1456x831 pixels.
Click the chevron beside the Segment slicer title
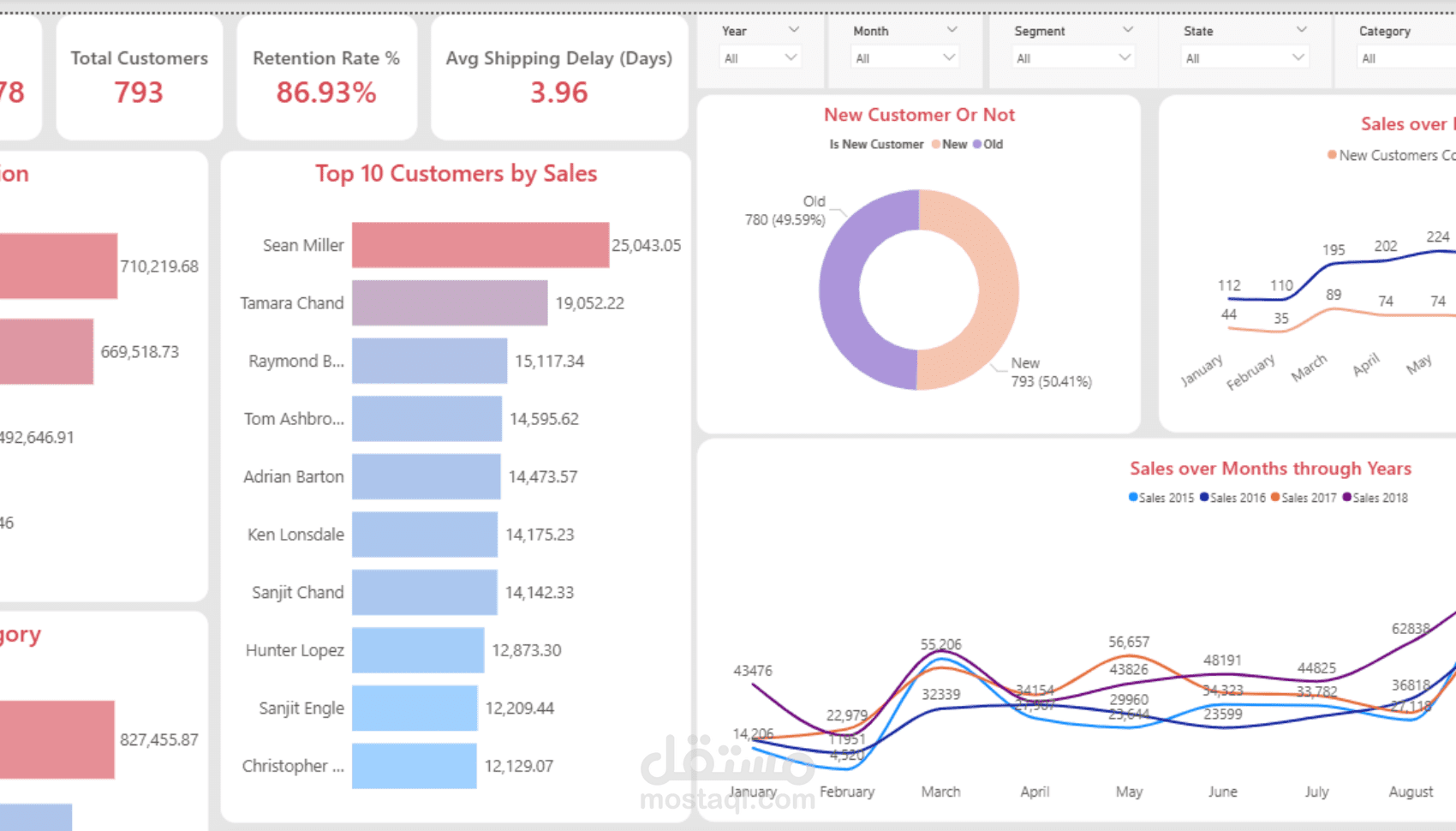pyautogui.click(x=1127, y=30)
